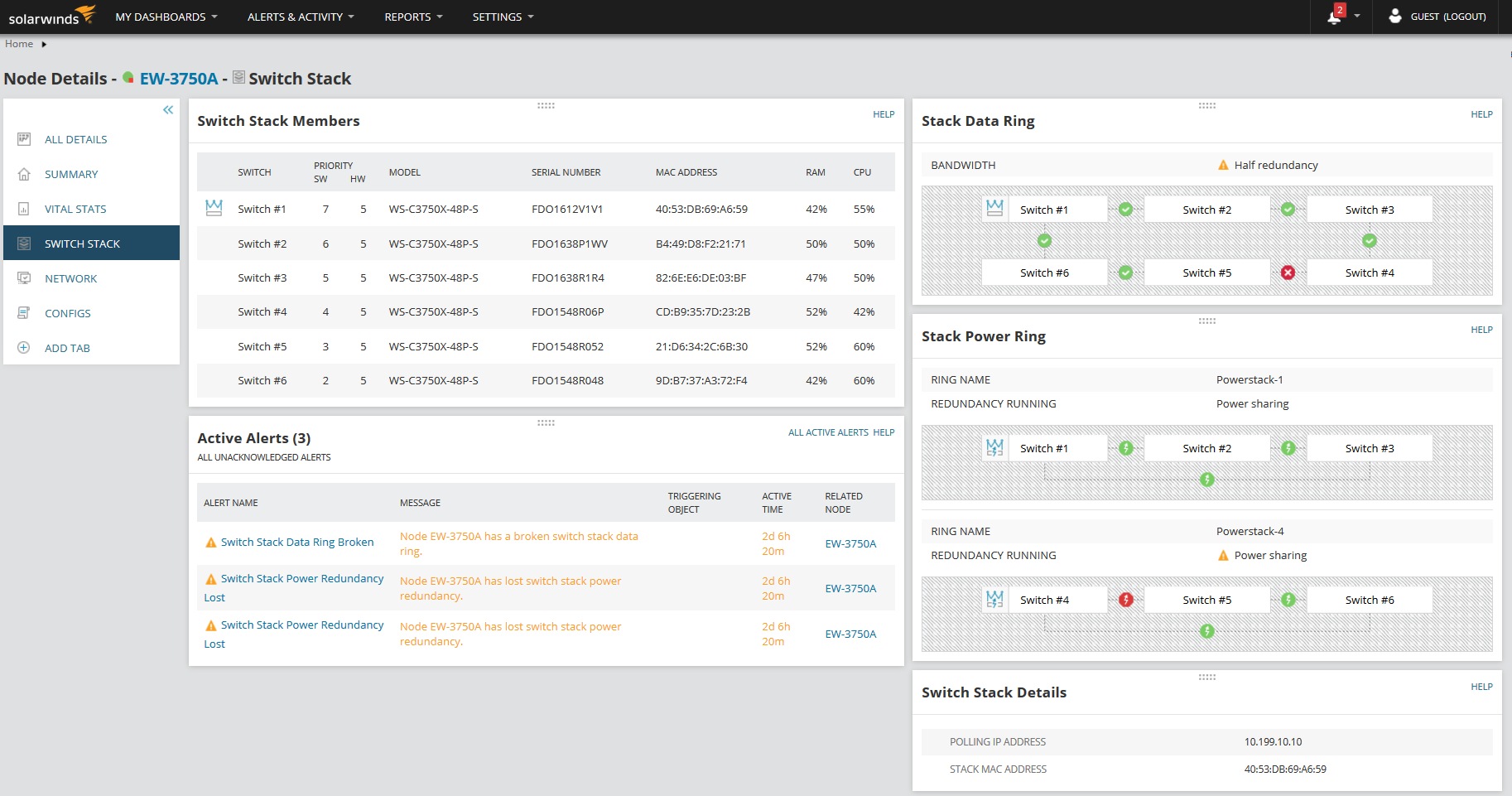Viewport: 1512px width, 796px height.
Task: Click EW-3750A related node of Data Ring alert
Action: [x=850, y=543]
